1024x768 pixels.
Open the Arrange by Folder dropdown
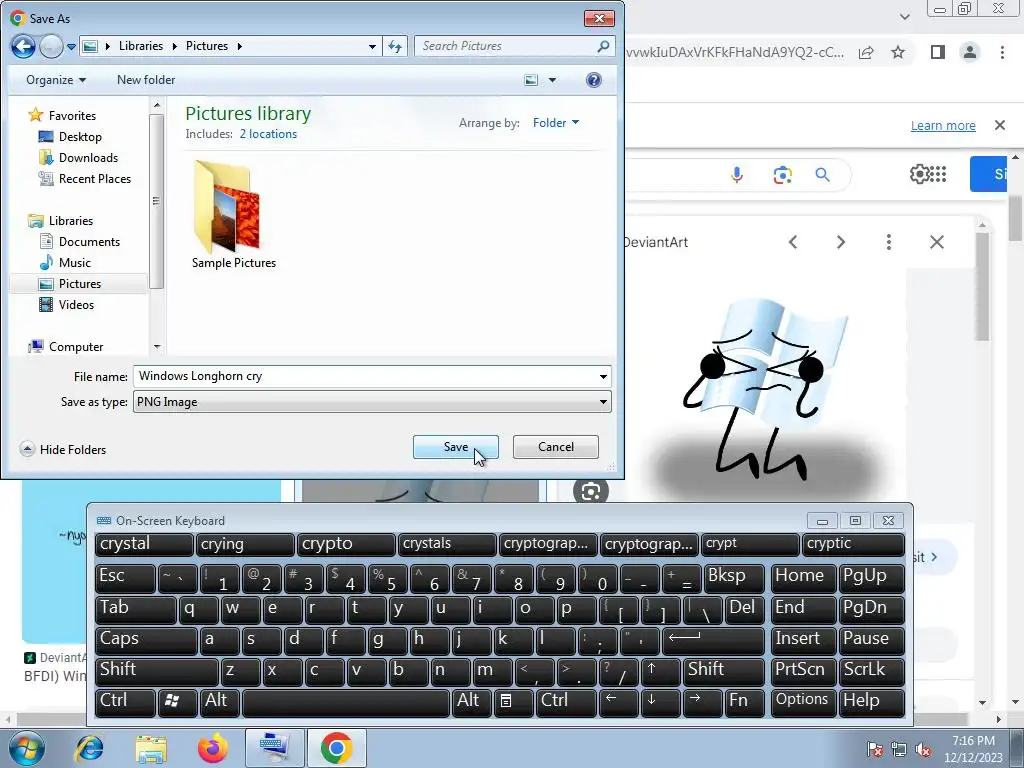(x=556, y=123)
